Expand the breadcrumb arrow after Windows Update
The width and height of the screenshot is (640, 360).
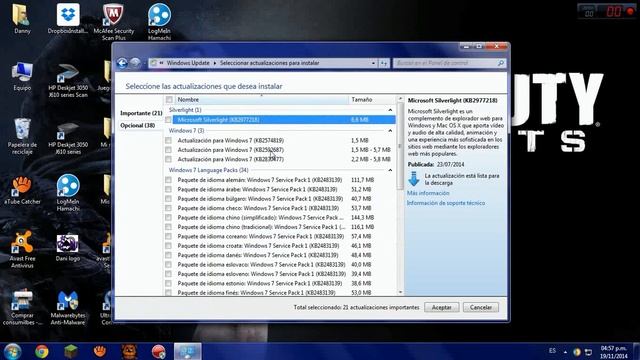pos(215,63)
